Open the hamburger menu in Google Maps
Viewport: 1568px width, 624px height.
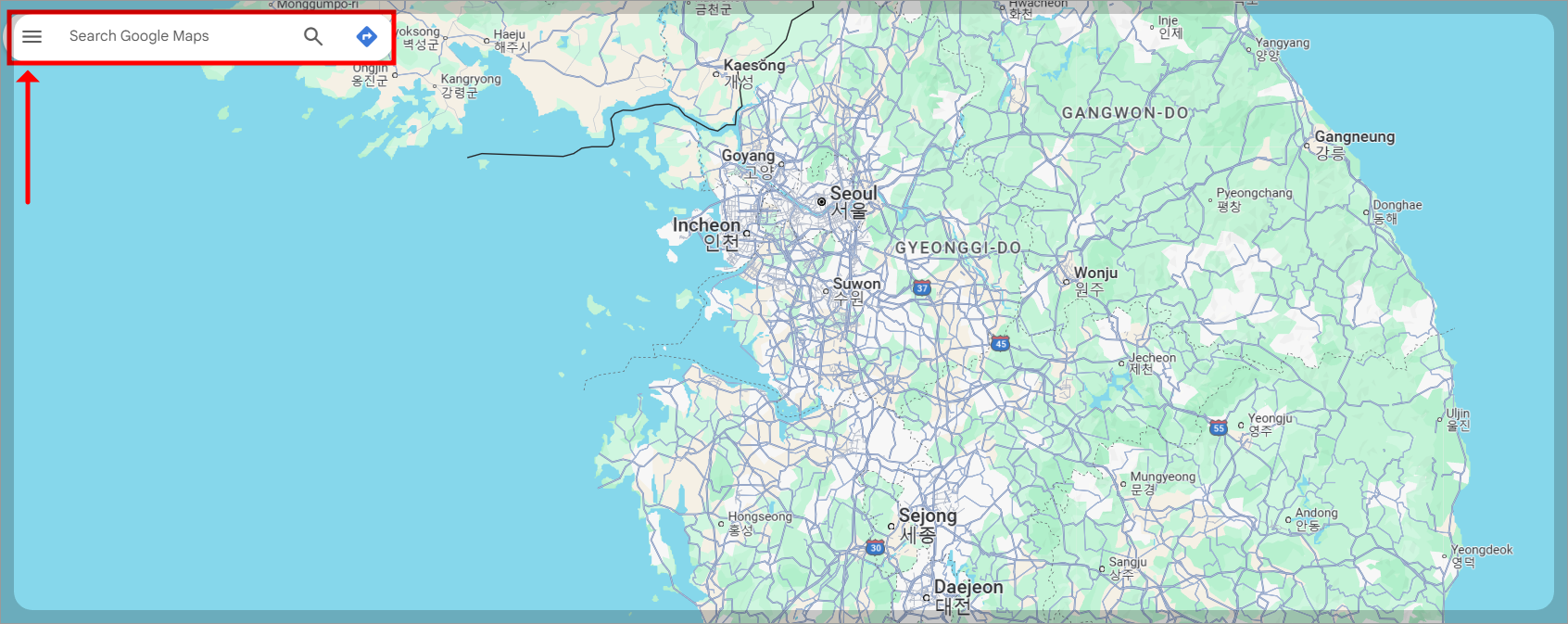point(32,36)
